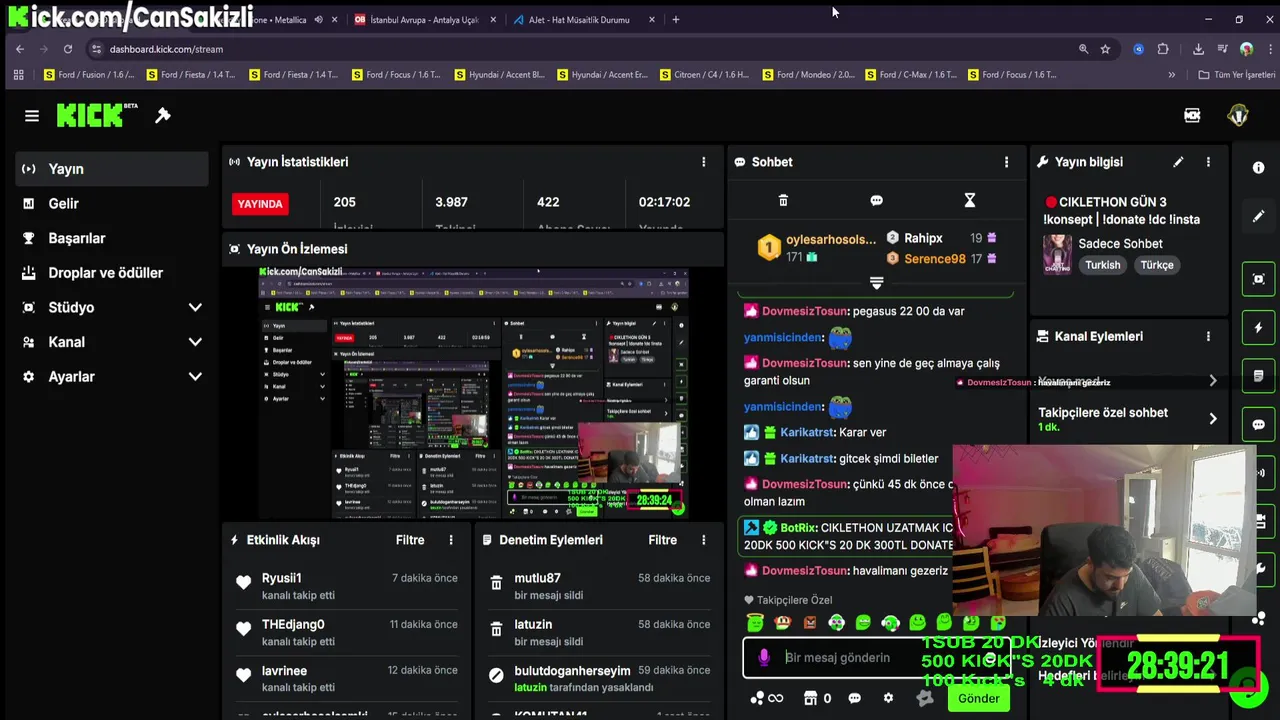Click the speech bubble icon below message box
Screen dimensions: 1280x720
coord(854,698)
